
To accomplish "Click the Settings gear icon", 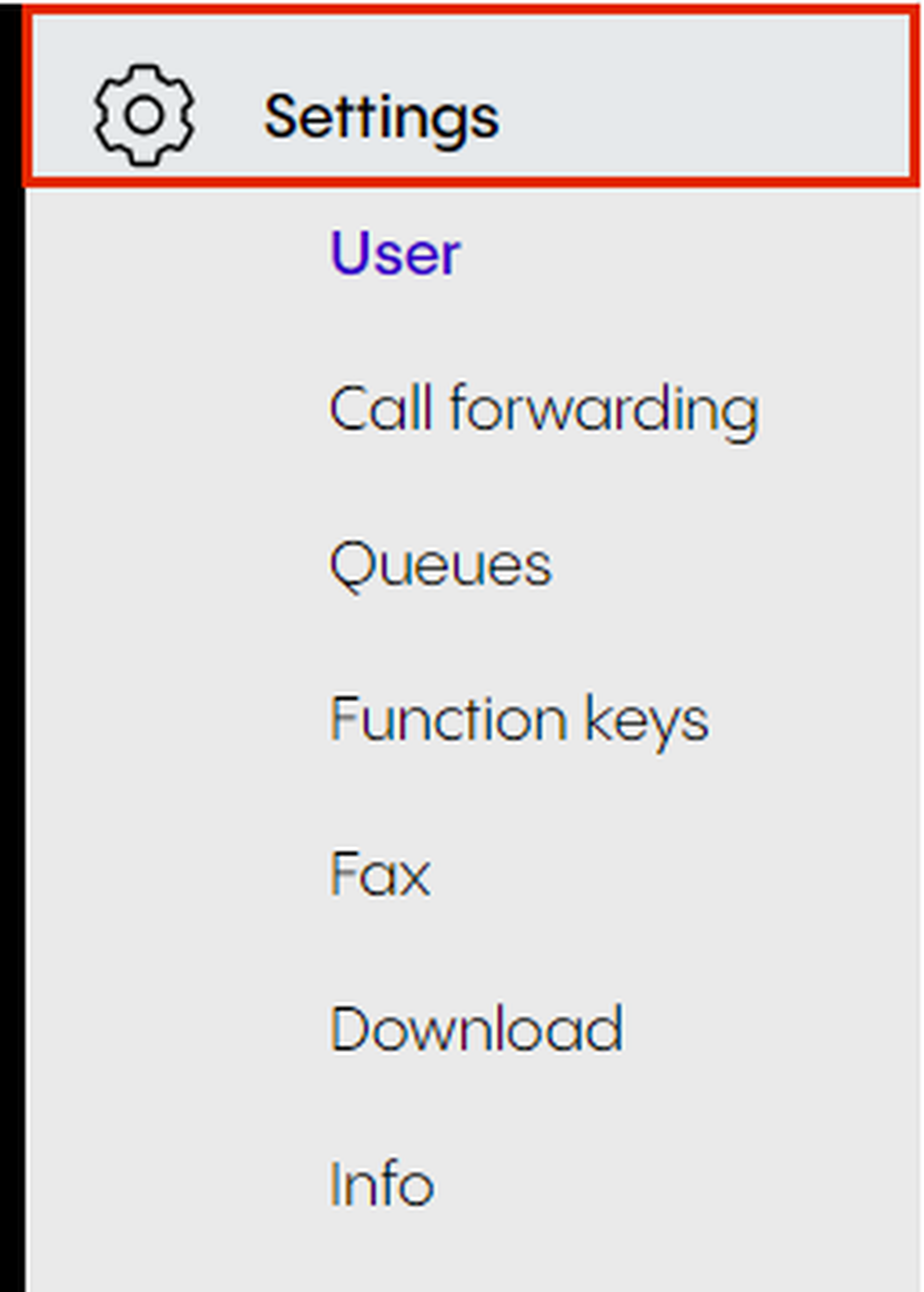I will click(144, 115).
